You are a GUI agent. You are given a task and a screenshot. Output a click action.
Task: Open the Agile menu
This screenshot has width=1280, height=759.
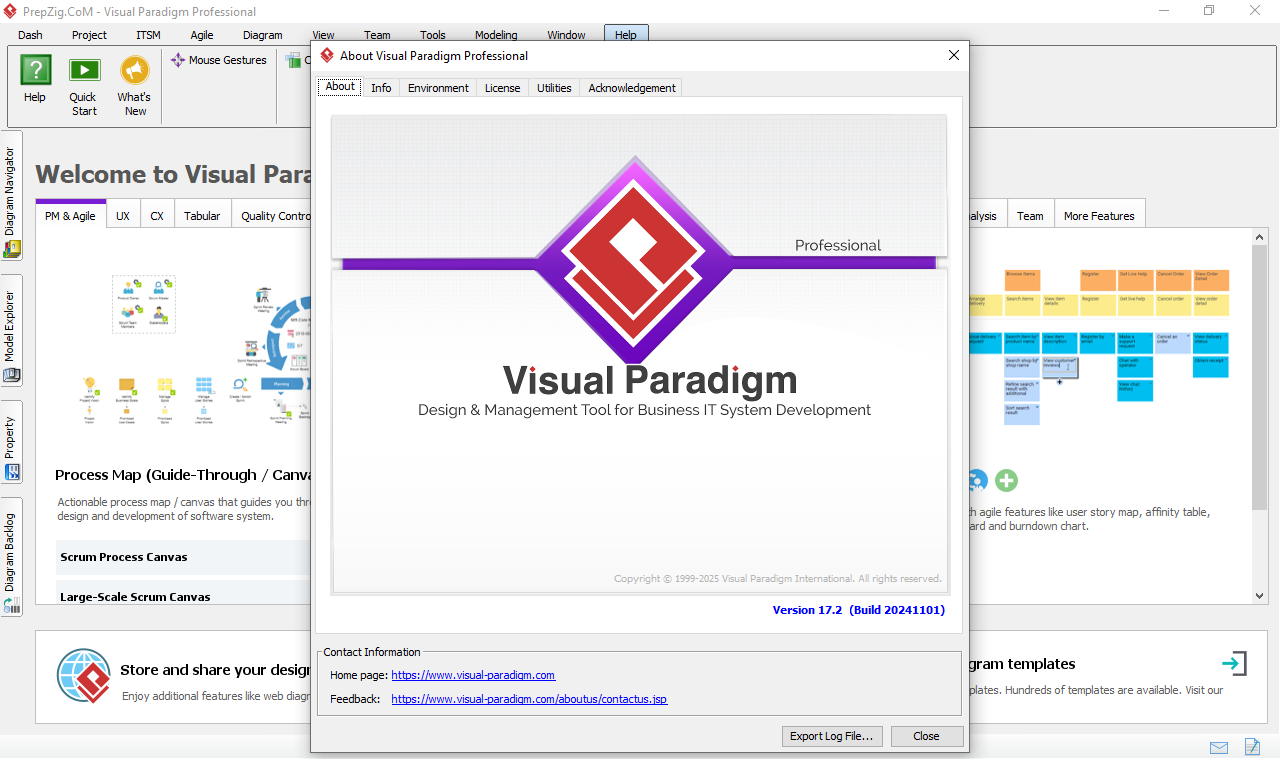[202, 35]
